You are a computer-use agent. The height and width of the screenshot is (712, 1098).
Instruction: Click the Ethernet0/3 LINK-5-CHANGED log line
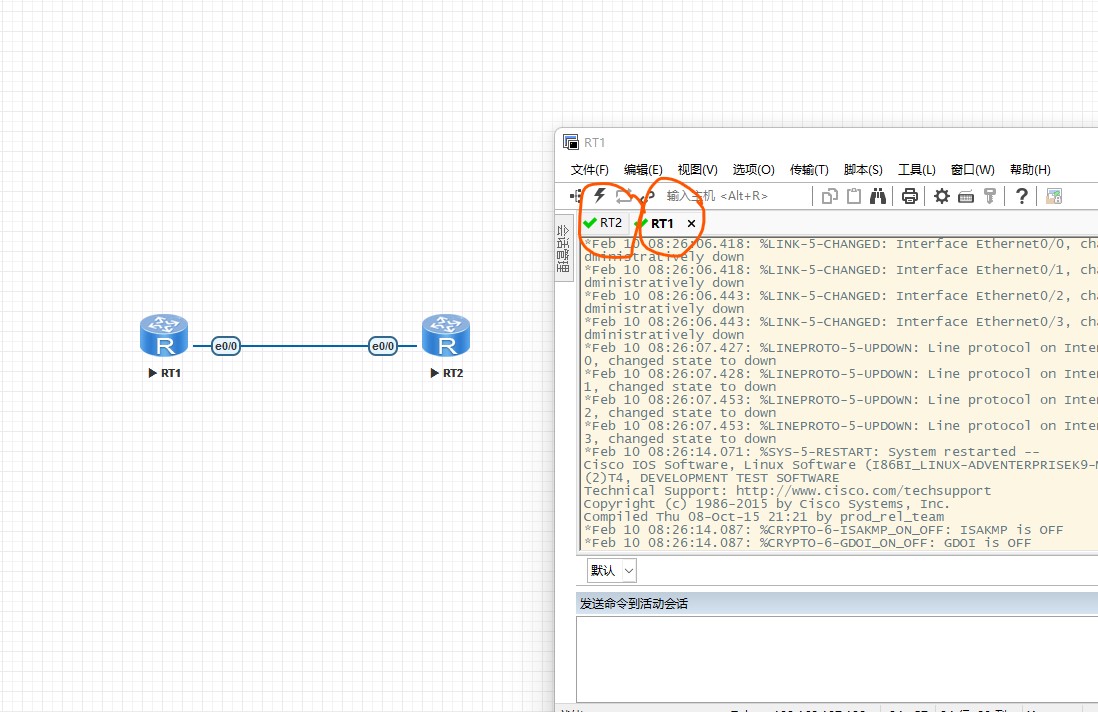pyautogui.click(x=840, y=322)
